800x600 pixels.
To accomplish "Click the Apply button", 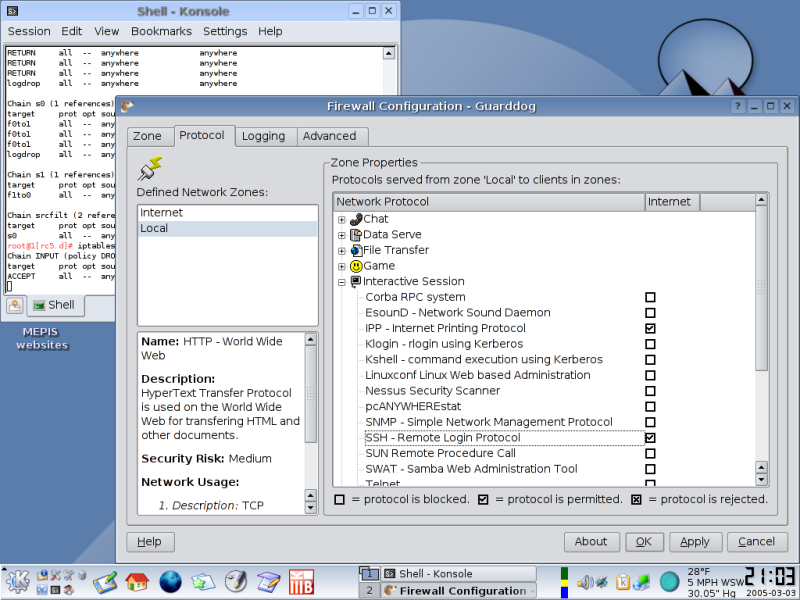I will point(694,542).
